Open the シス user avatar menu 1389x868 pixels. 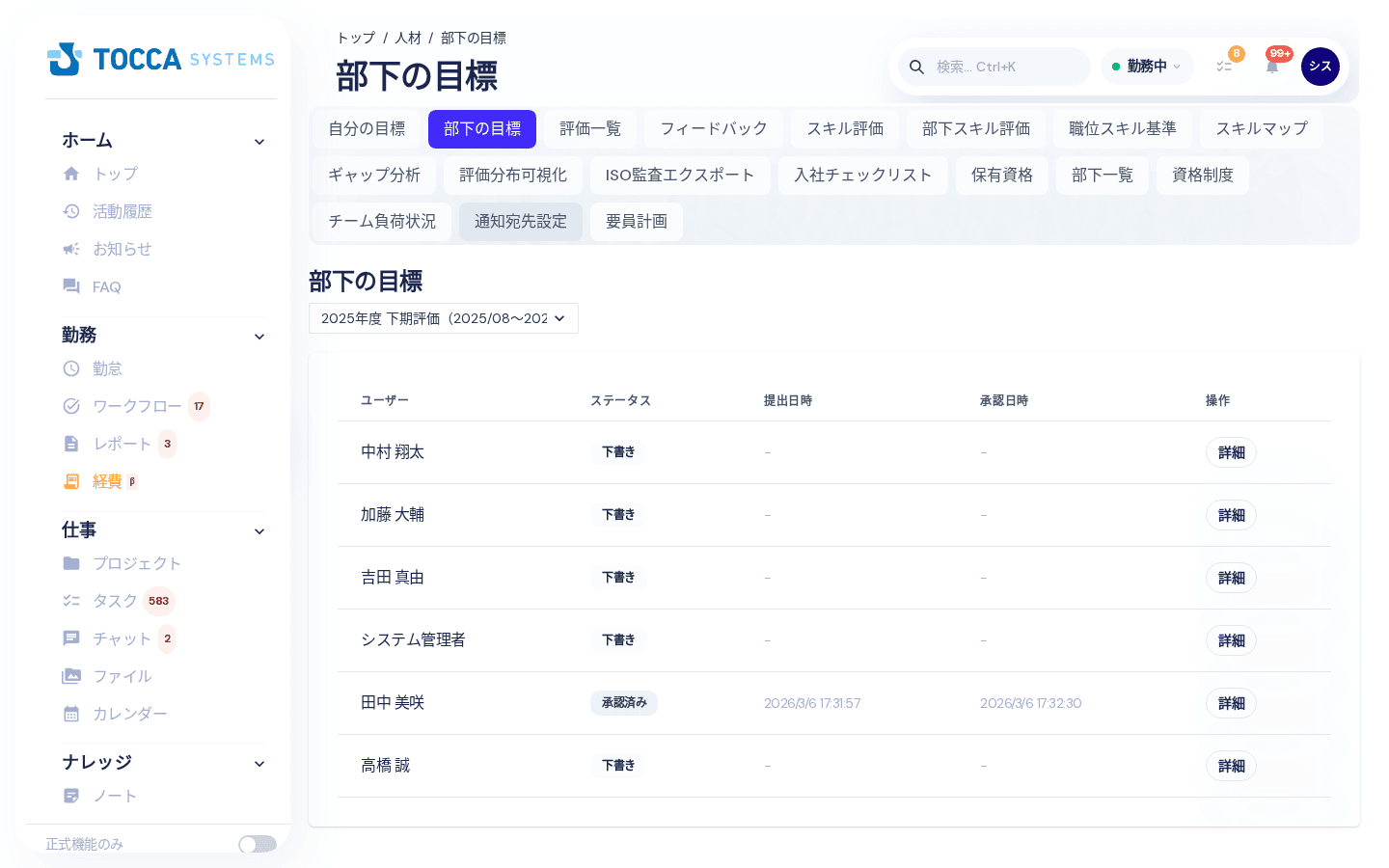pyautogui.click(x=1321, y=67)
